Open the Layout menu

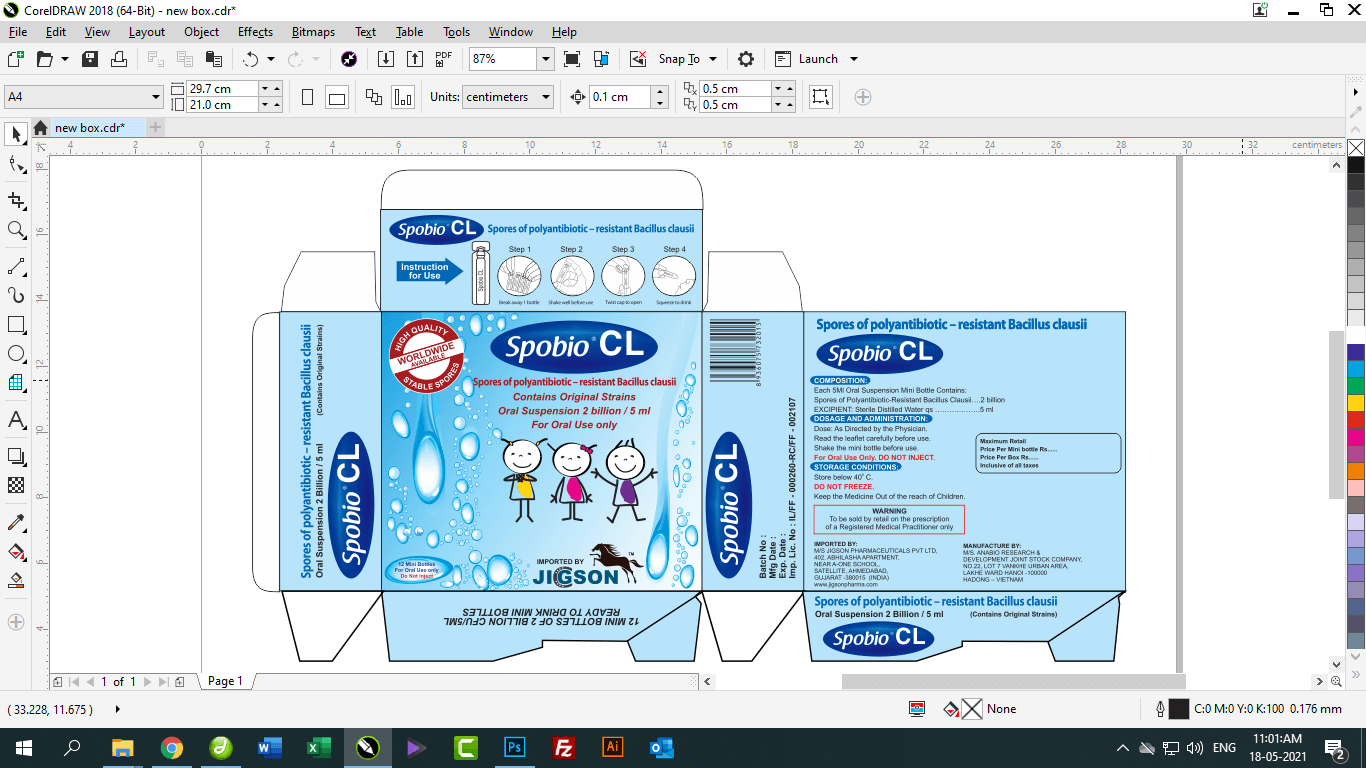(x=147, y=32)
